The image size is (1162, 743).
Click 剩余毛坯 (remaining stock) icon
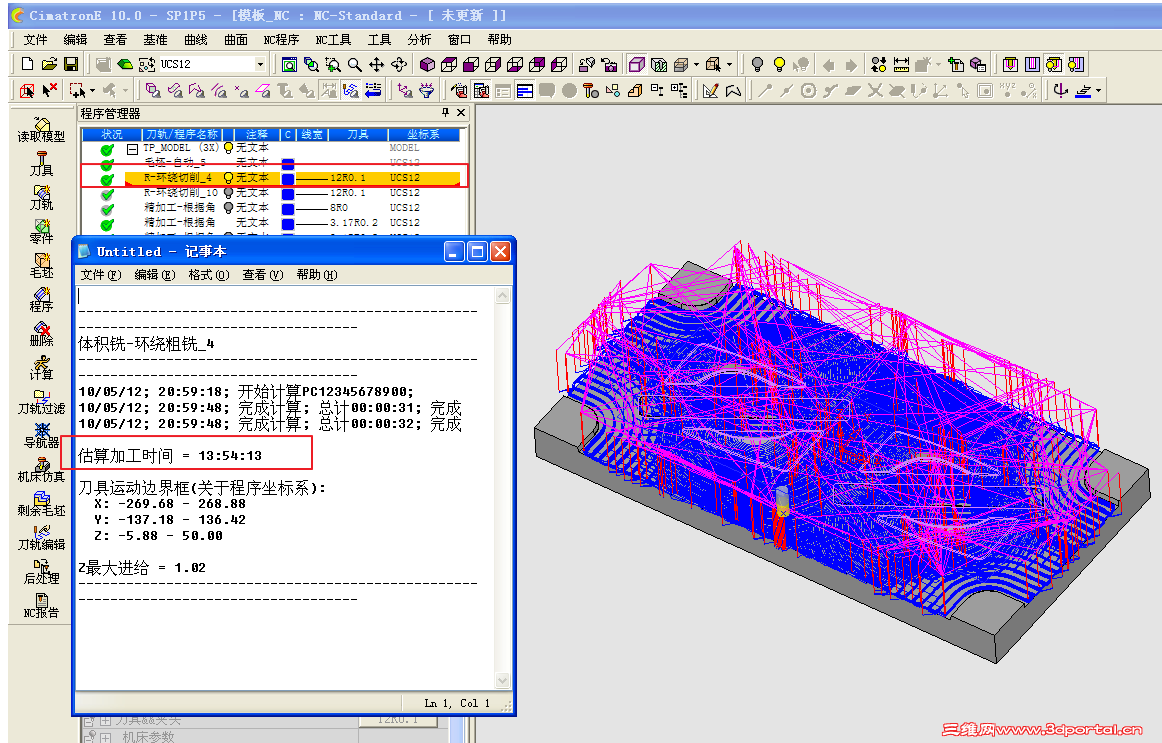click(x=42, y=504)
